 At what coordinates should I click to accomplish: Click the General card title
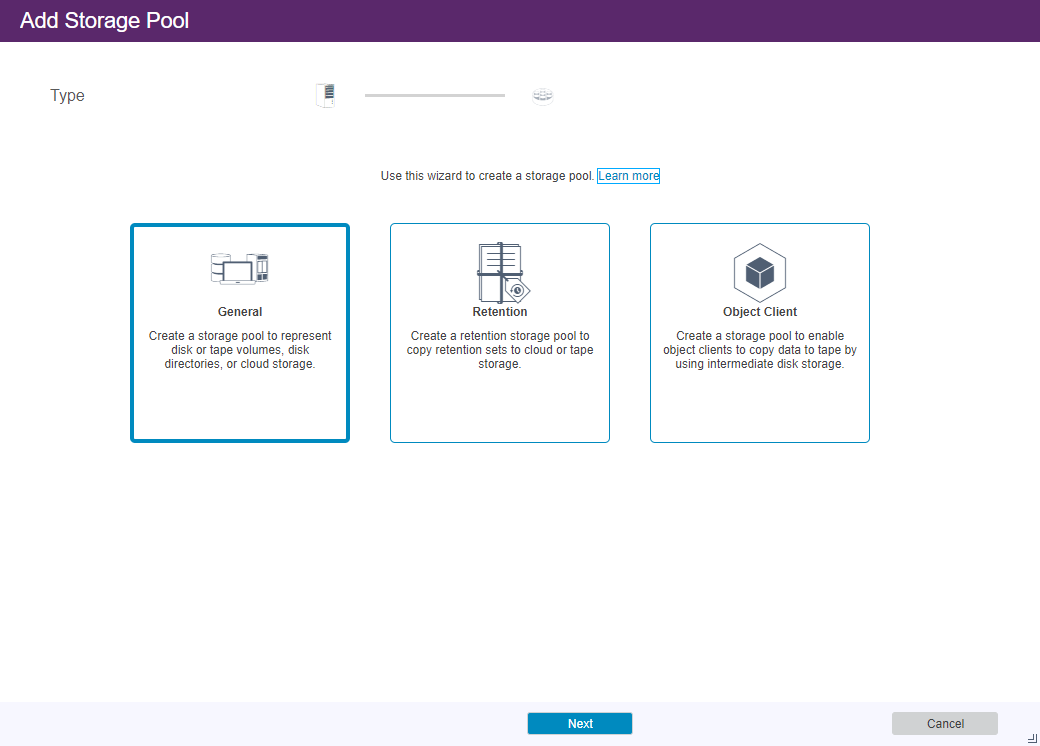coord(240,312)
